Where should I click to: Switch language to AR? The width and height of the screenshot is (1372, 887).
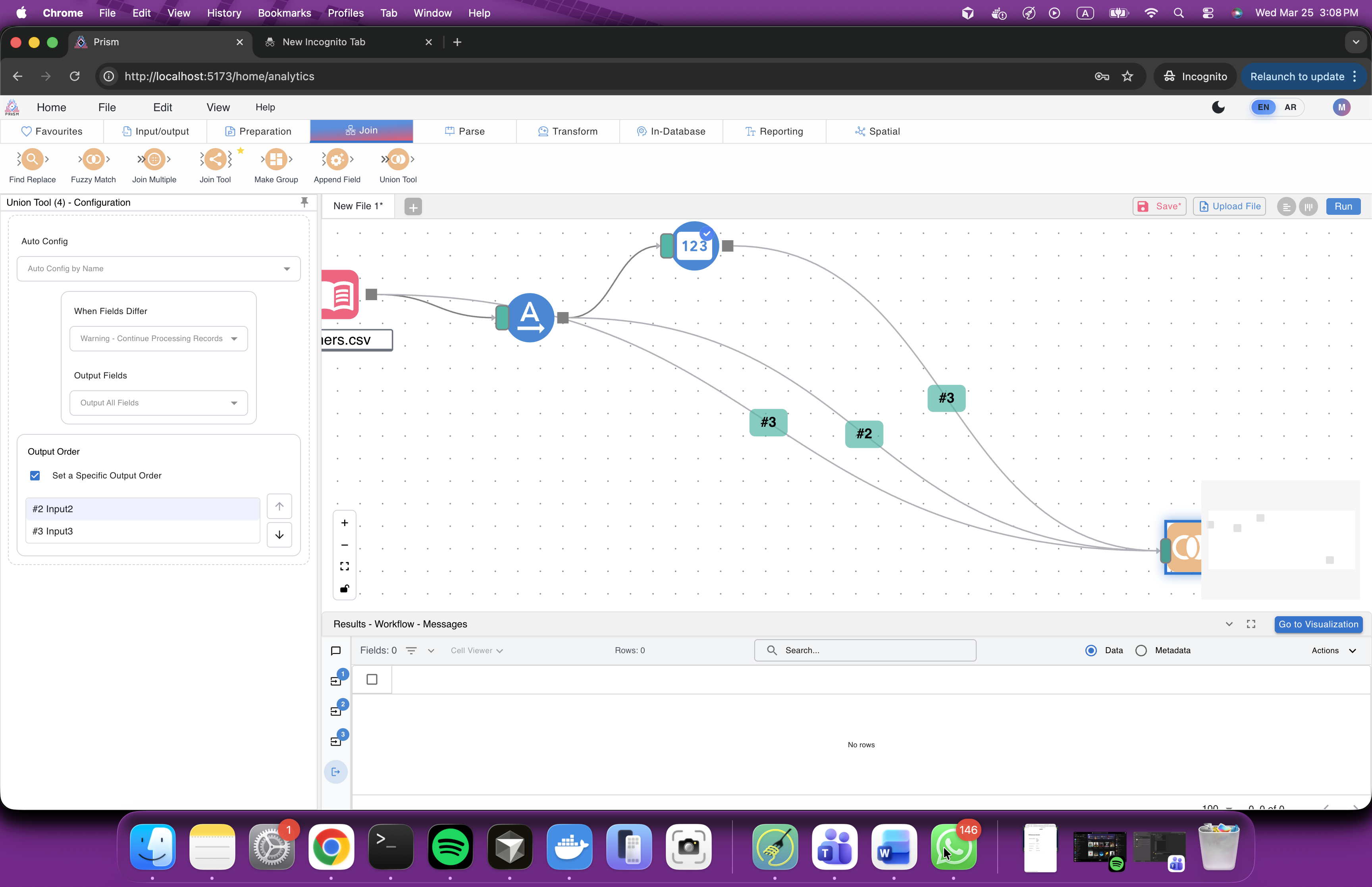click(x=1290, y=107)
